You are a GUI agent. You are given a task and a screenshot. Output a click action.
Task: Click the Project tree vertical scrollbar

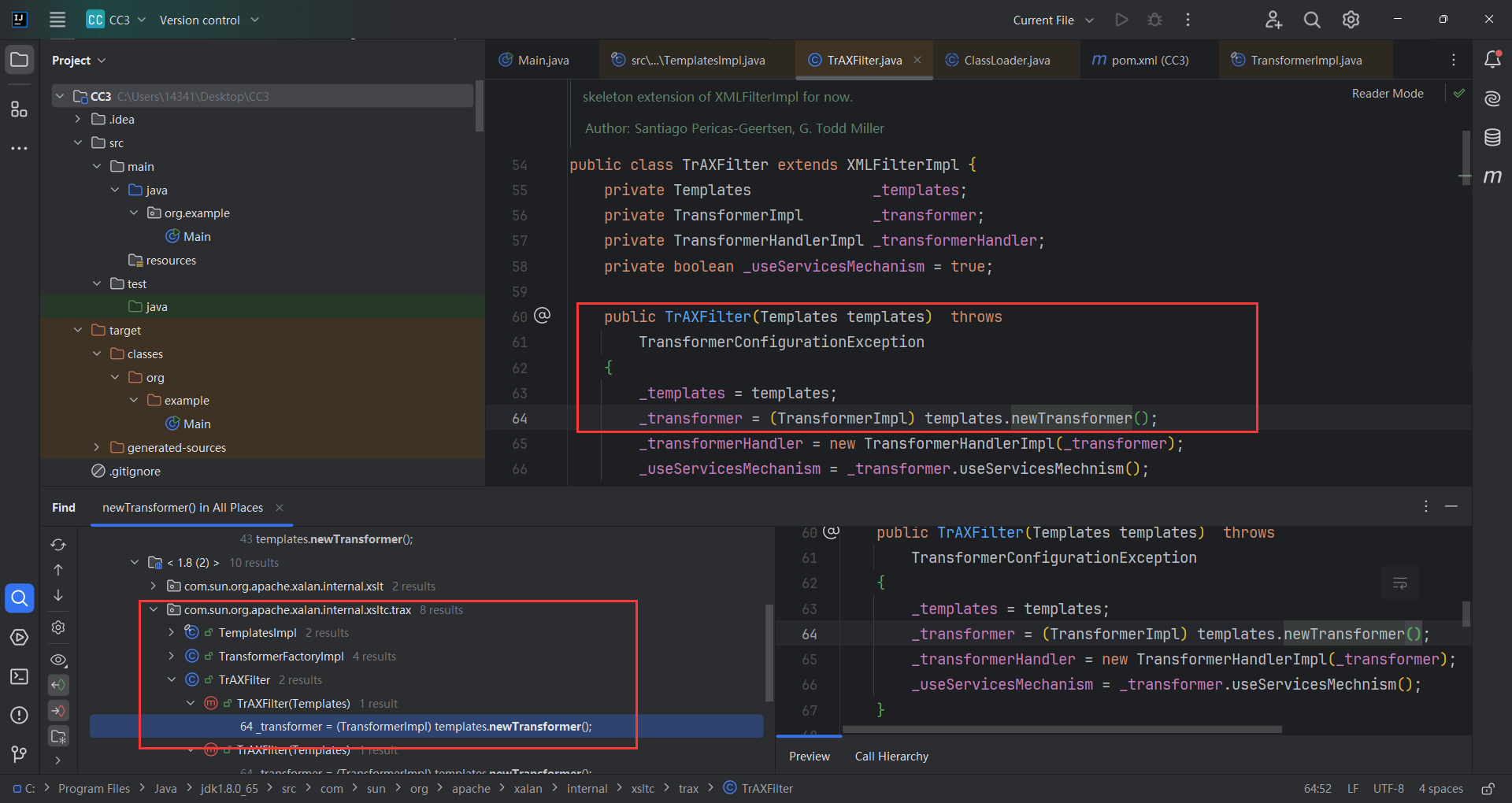click(x=480, y=106)
